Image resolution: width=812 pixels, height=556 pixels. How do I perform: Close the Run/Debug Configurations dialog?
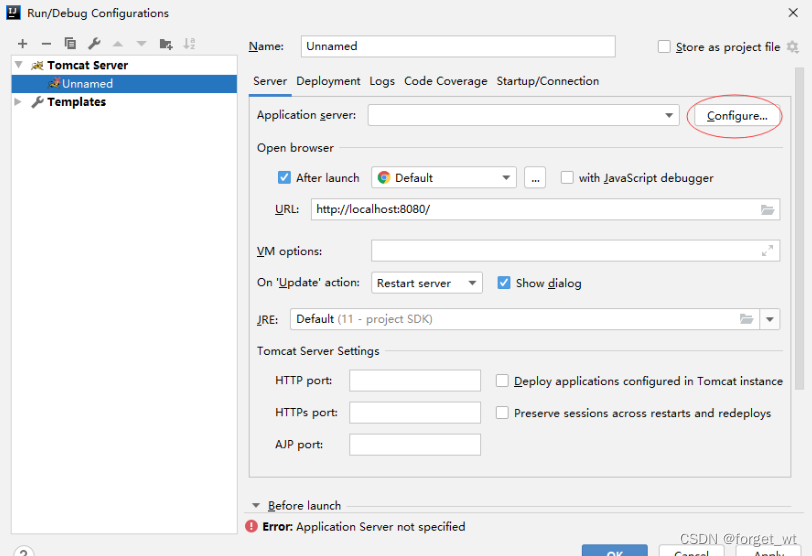tap(793, 12)
